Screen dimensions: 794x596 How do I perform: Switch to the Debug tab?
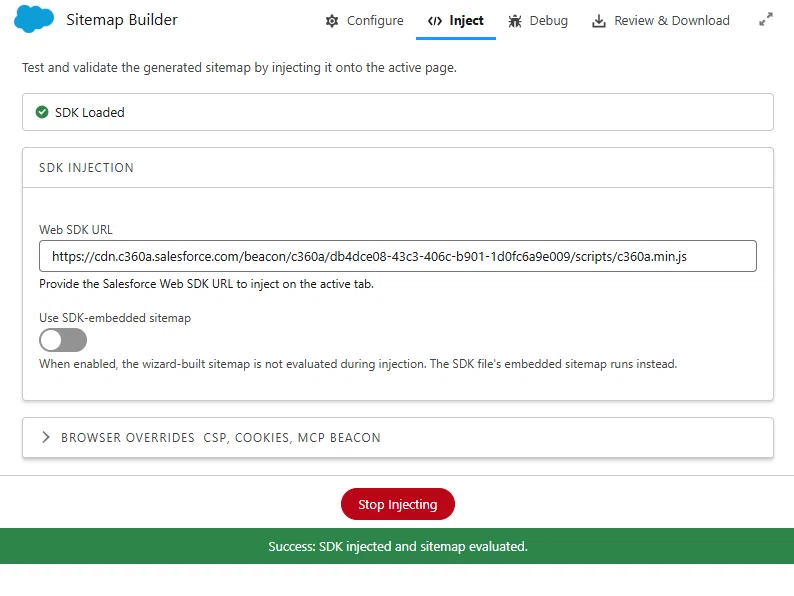click(x=538, y=21)
